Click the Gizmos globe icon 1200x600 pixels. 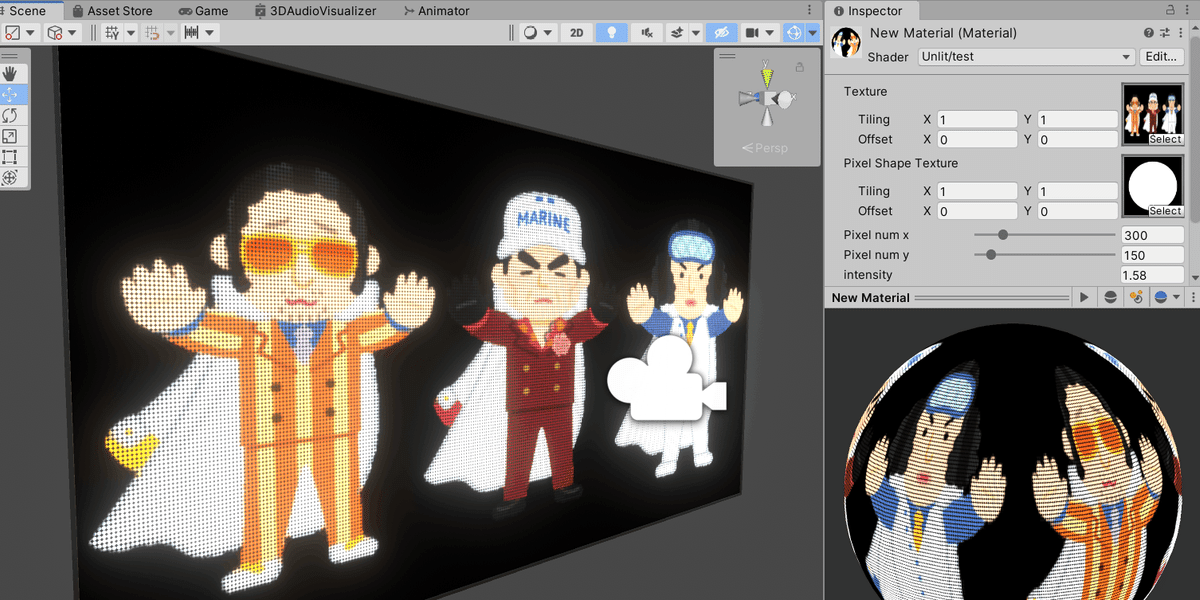795,32
